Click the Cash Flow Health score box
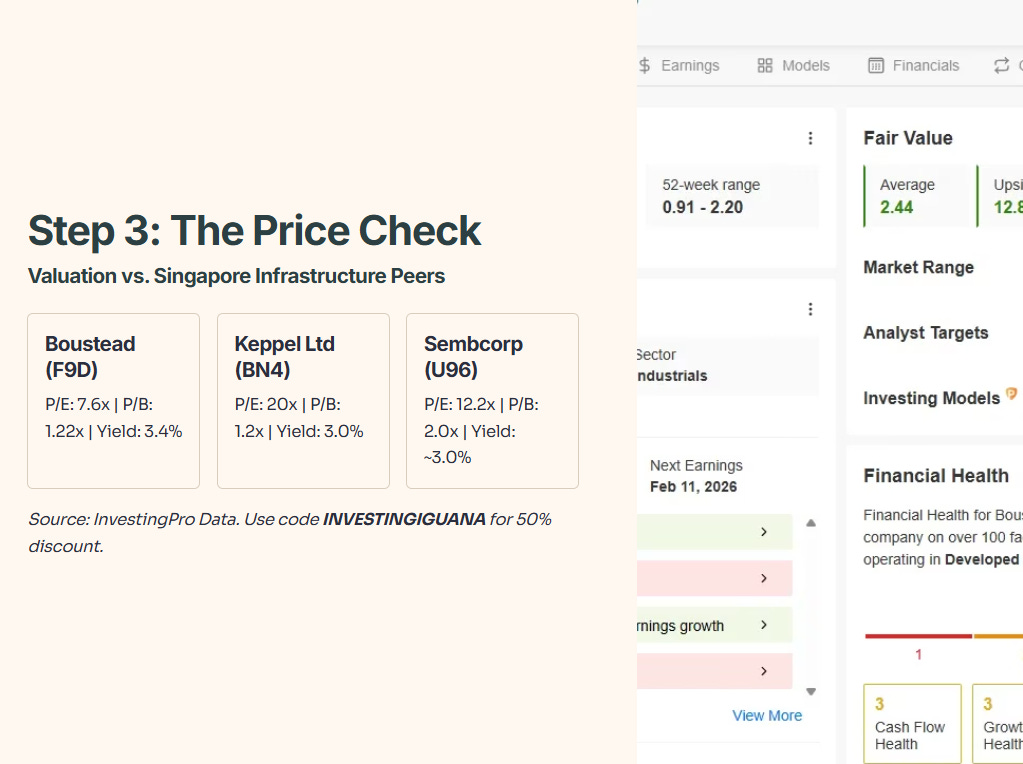 pos(912,724)
